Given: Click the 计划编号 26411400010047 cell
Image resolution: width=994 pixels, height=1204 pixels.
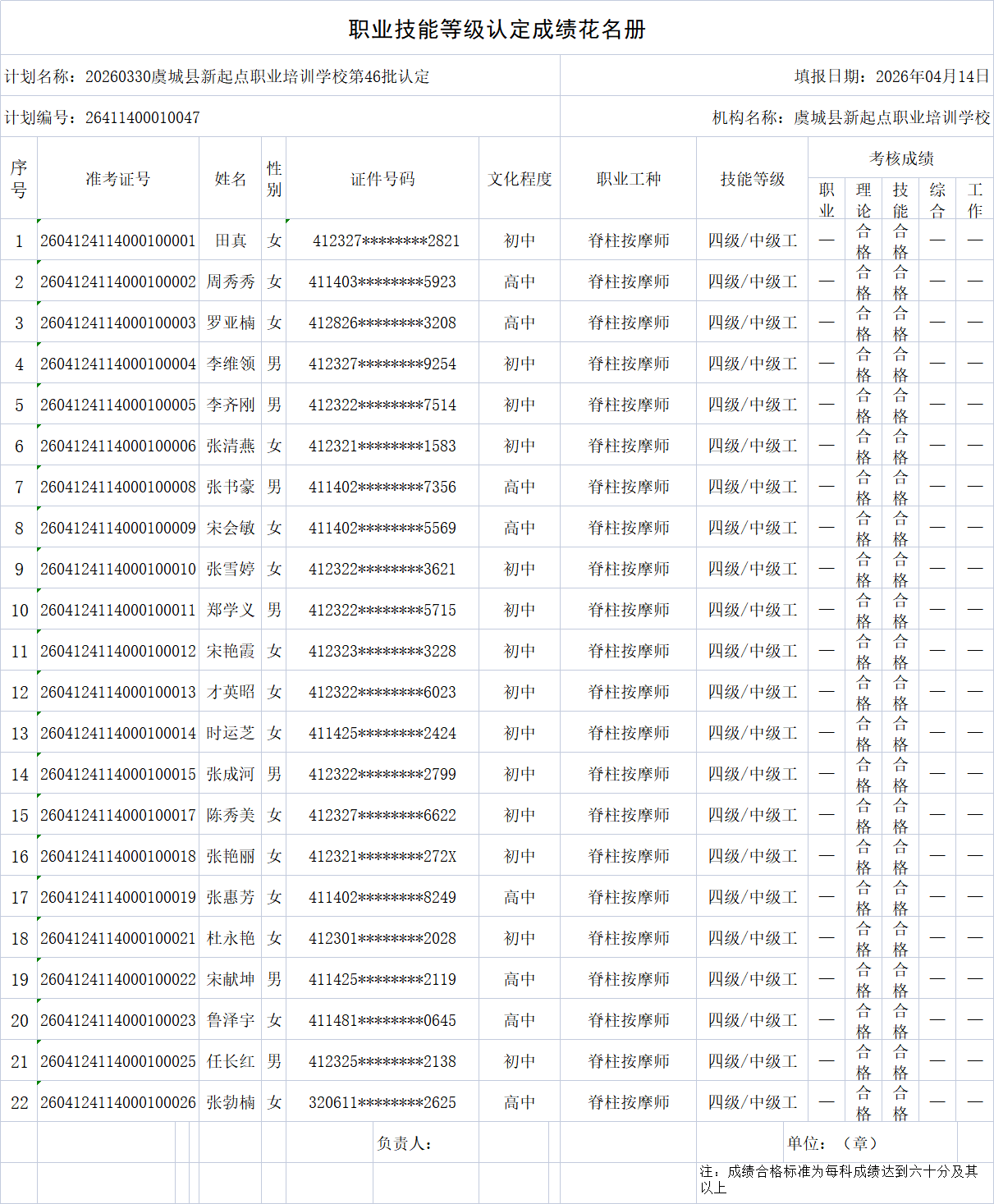Looking at the screenshot, I should [103, 117].
